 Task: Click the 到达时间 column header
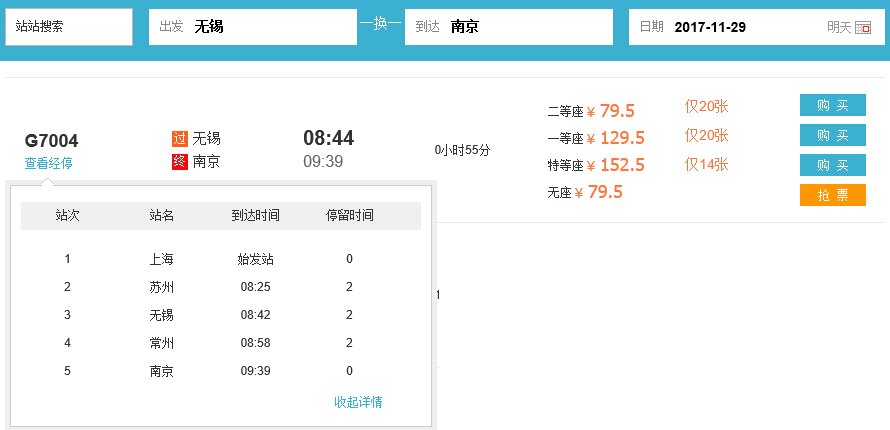pyautogui.click(x=255, y=216)
